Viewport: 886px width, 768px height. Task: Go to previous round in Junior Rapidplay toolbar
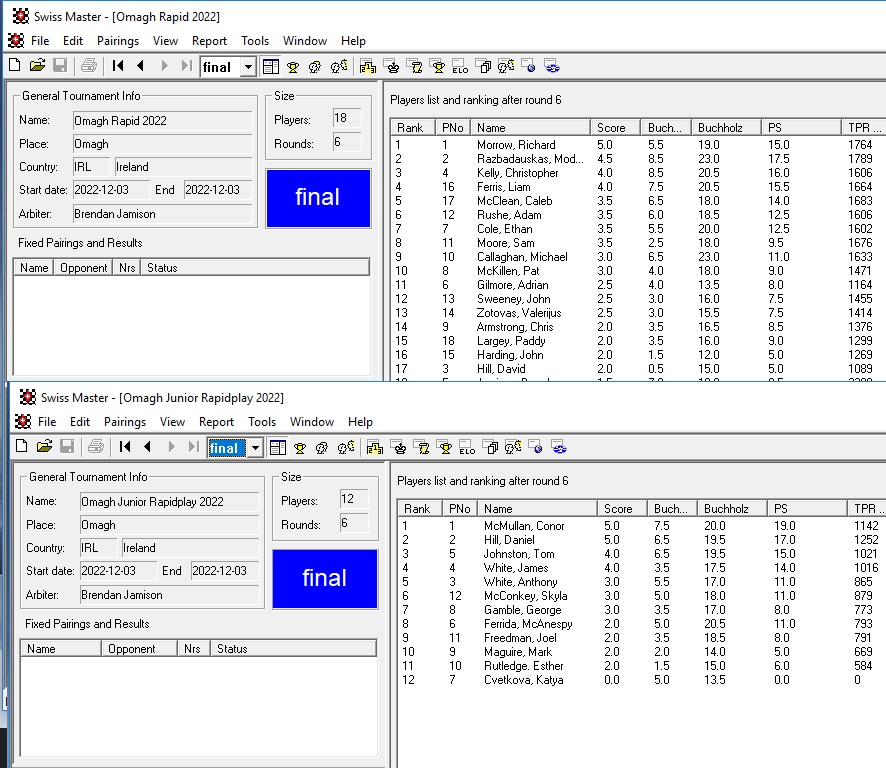pyautogui.click(x=148, y=447)
